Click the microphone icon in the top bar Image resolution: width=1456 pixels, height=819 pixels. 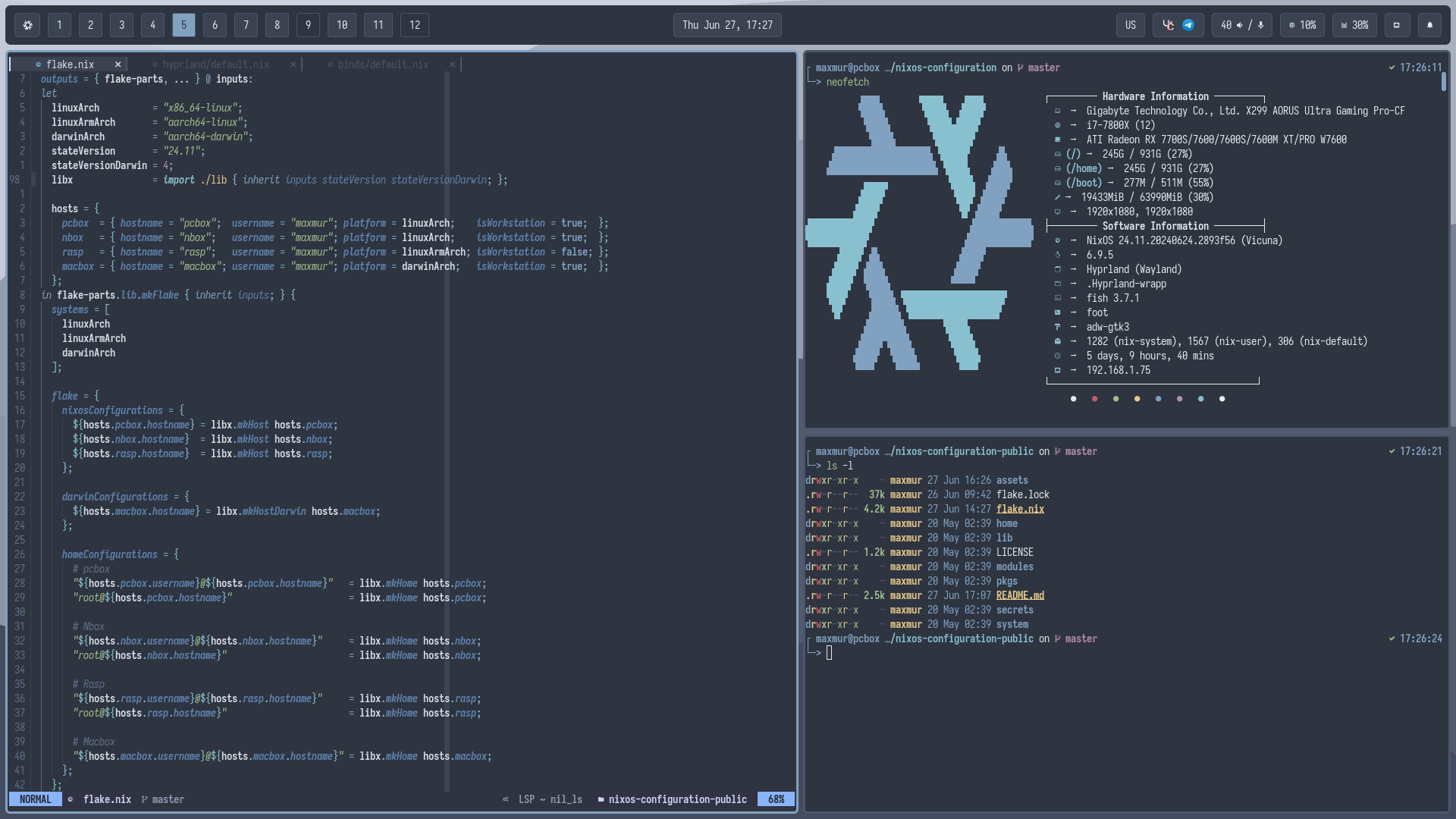pyautogui.click(x=1260, y=25)
